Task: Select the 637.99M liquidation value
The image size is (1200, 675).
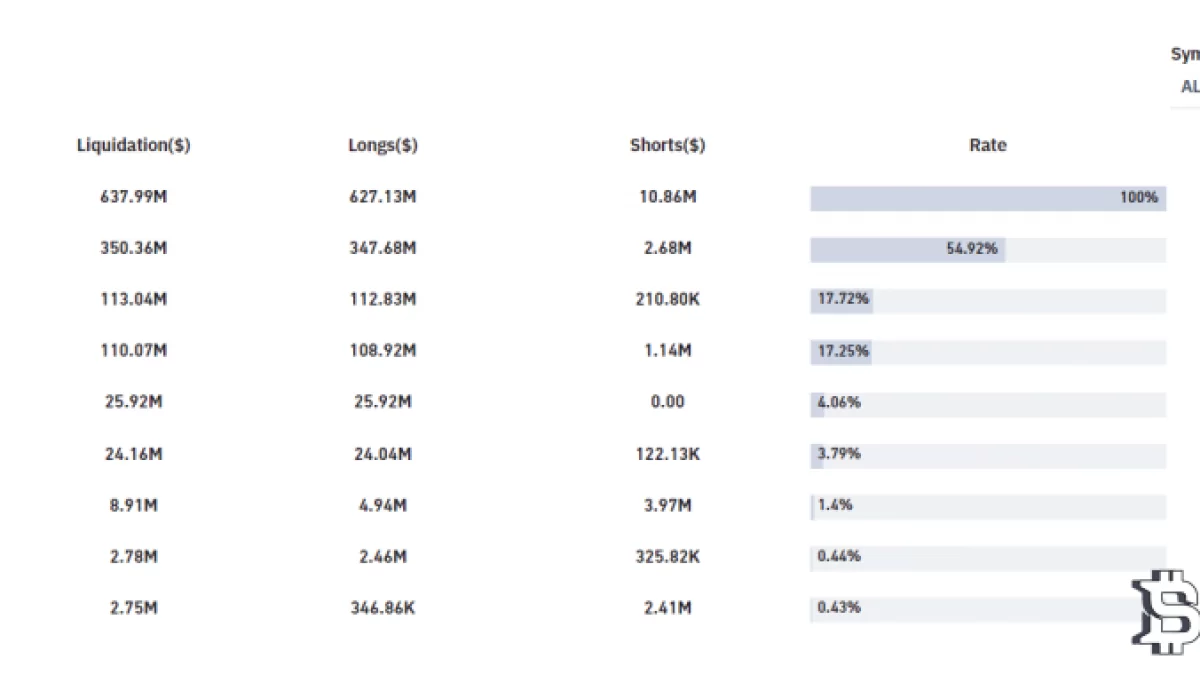Action: (134, 197)
